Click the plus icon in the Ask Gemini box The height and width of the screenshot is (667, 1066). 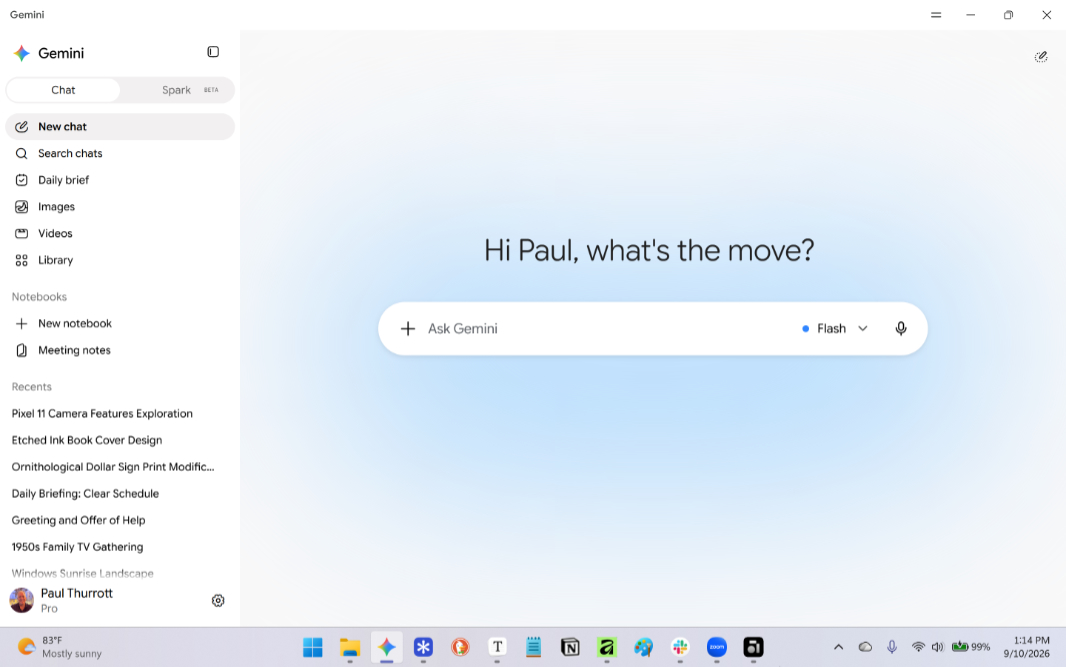pos(408,328)
